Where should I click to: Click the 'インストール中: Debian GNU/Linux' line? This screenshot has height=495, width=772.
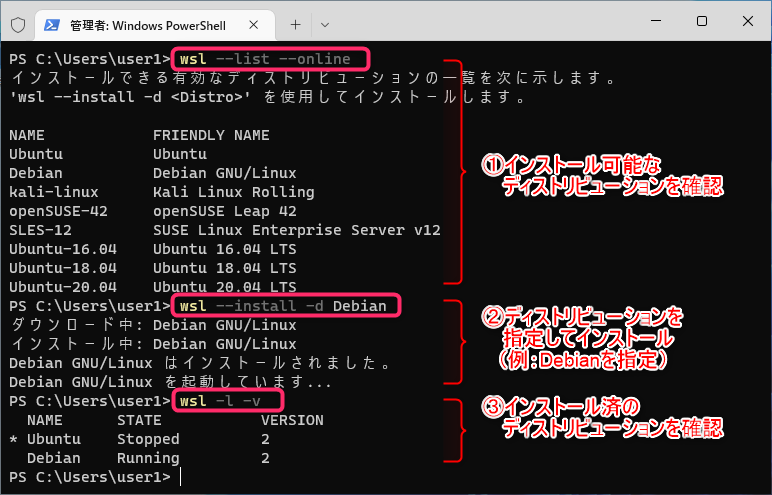tap(153, 344)
